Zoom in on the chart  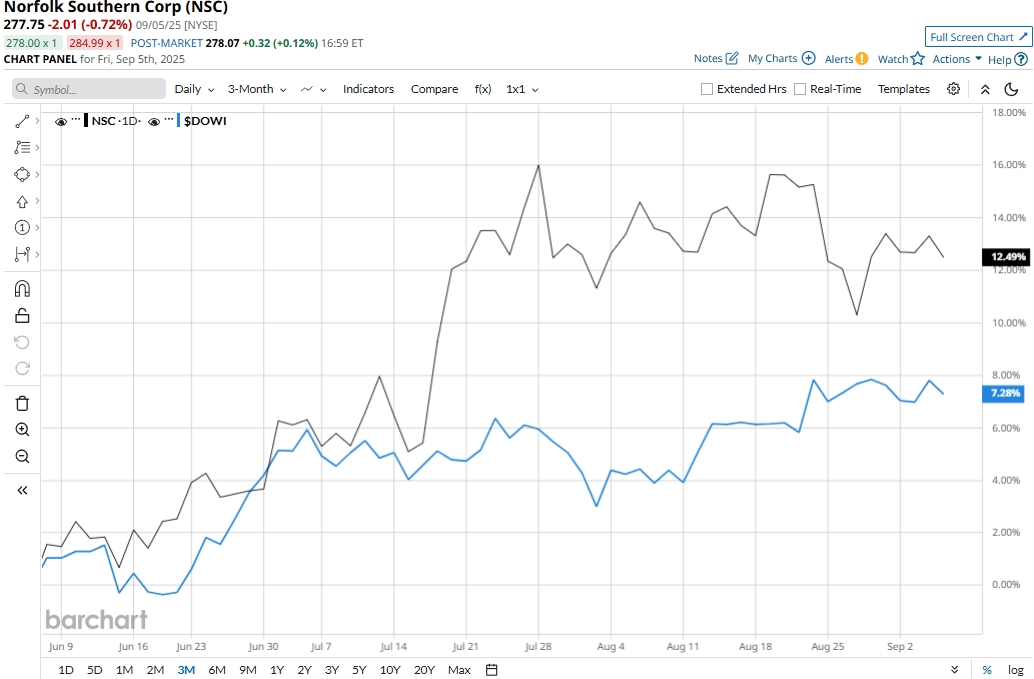(22, 430)
